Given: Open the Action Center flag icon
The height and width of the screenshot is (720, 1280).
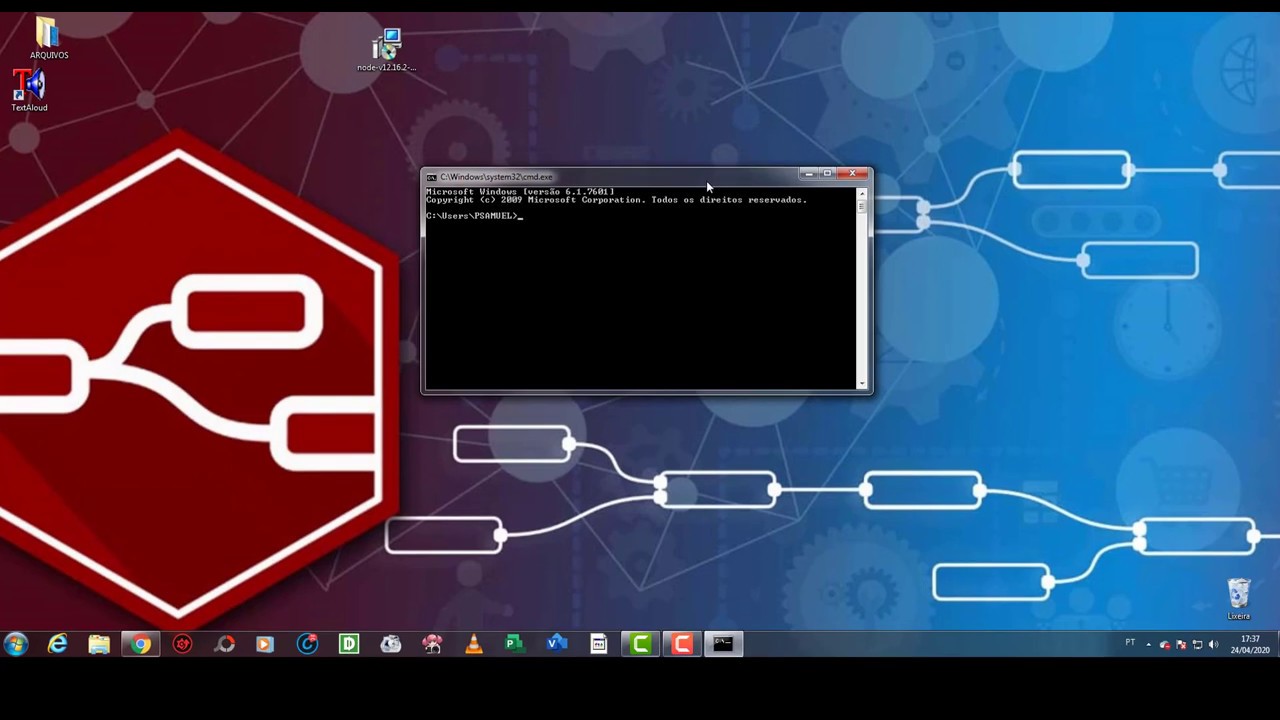Looking at the screenshot, I should point(1181,645).
